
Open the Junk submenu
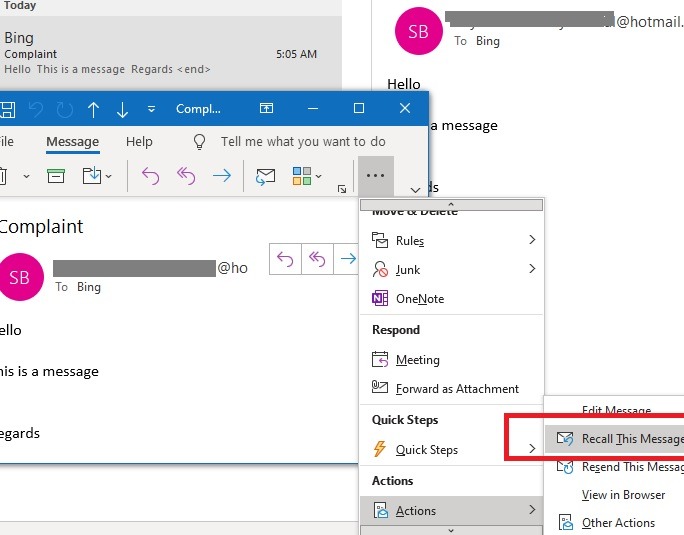[451, 269]
